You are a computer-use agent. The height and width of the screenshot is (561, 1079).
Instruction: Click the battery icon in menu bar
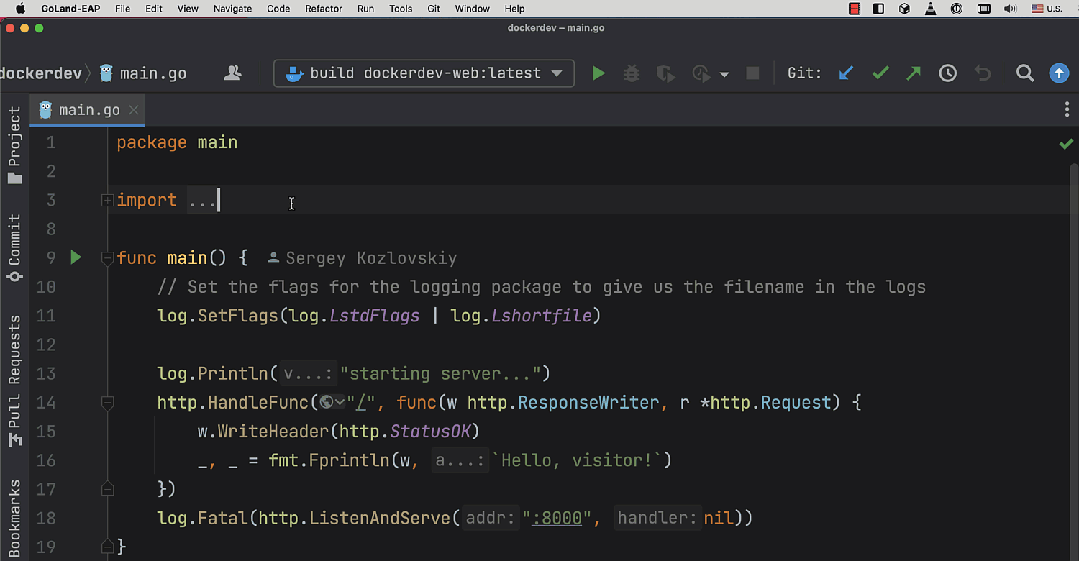[984, 8]
